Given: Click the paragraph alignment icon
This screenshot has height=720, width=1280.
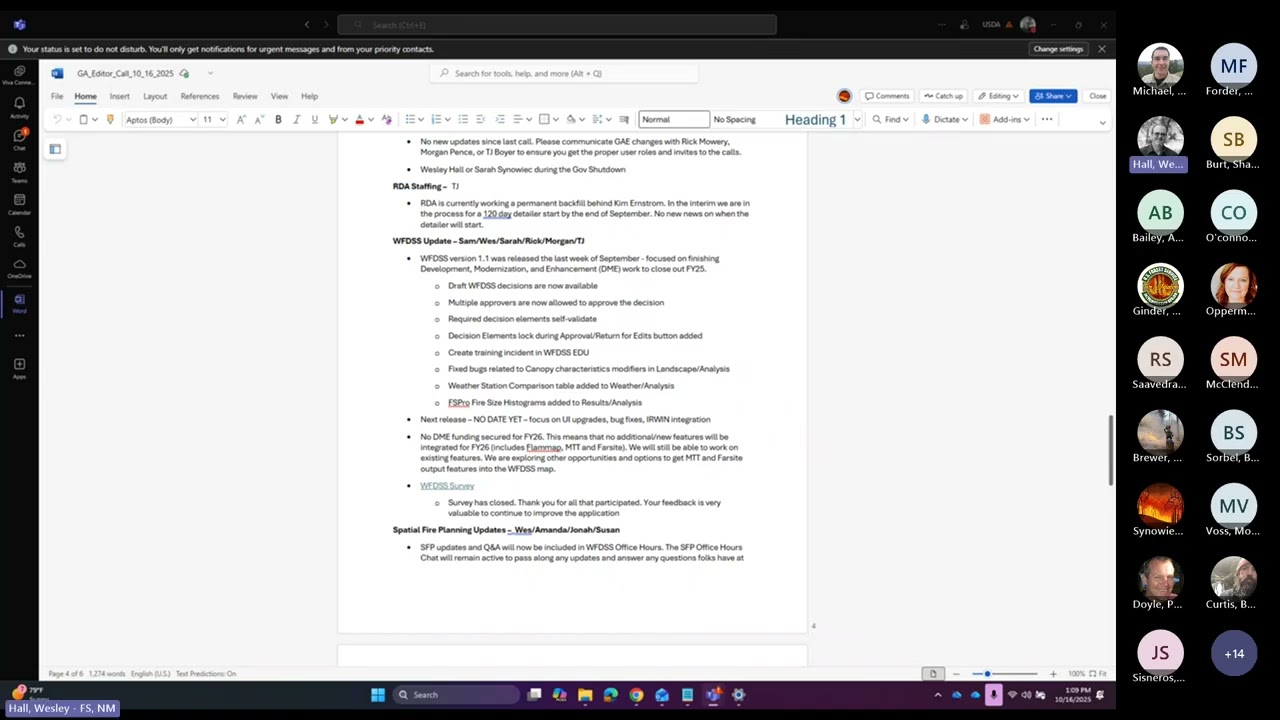Looking at the screenshot, I should click(x=517, y=119).
